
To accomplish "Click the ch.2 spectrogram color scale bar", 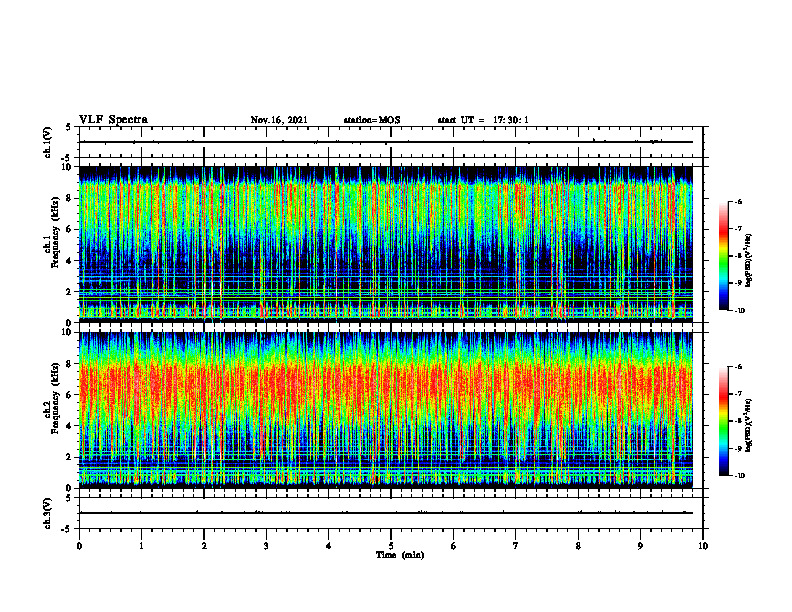I will pos(723,421).
